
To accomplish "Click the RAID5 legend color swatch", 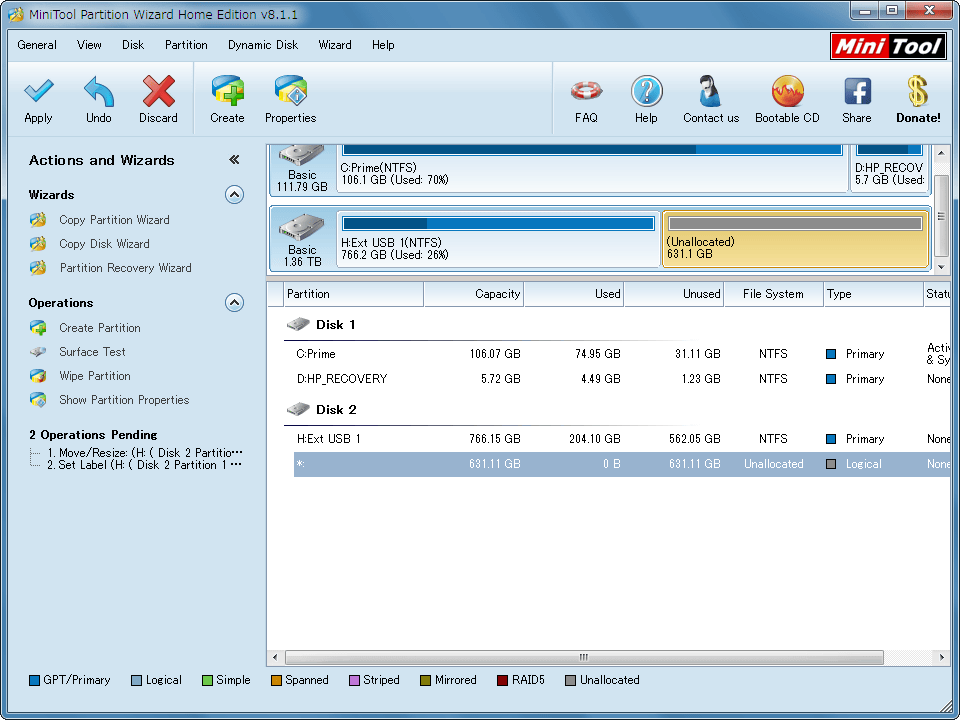I will pos(503,680).
